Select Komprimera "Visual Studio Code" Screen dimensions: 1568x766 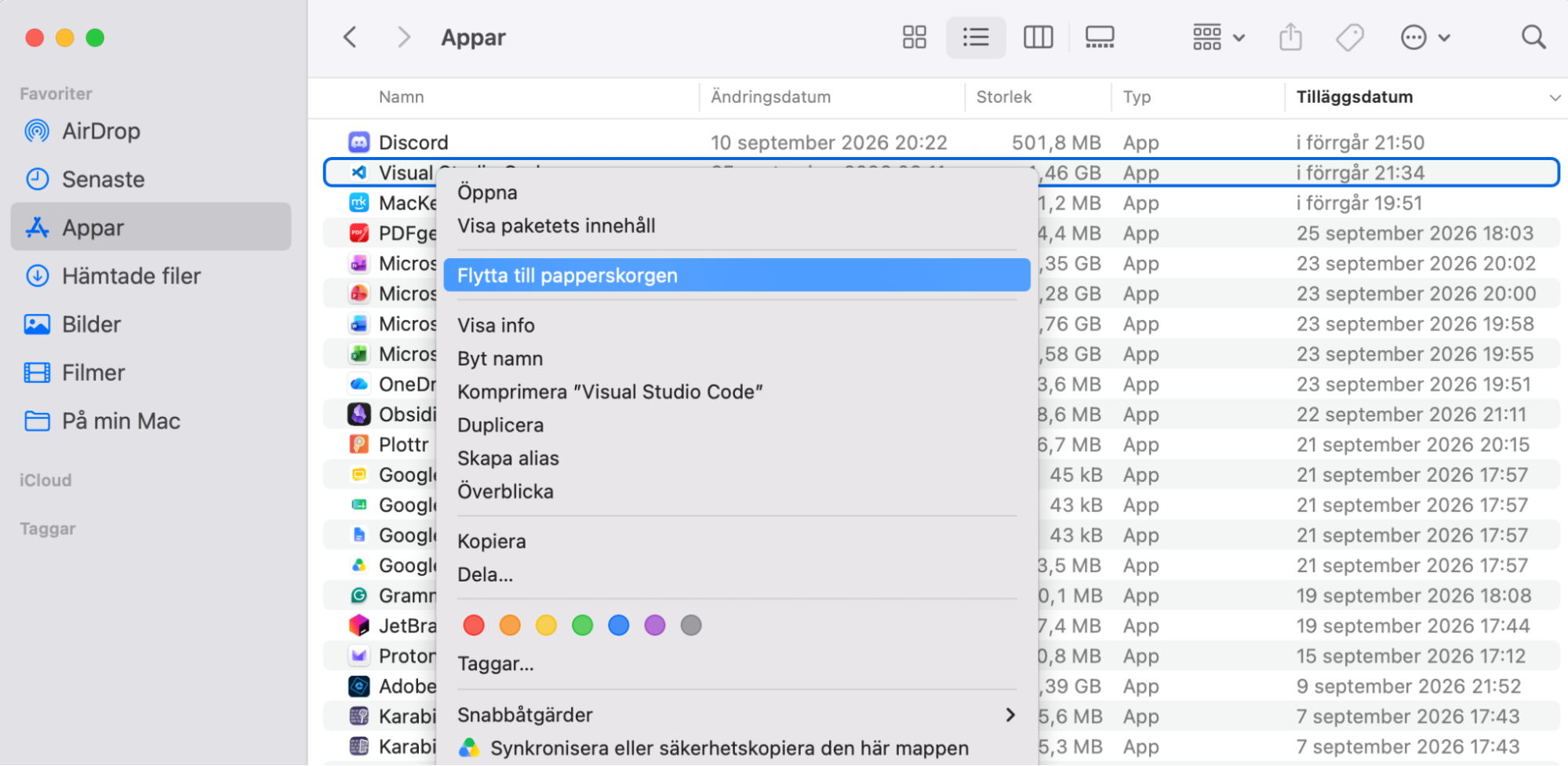(737, 392)
